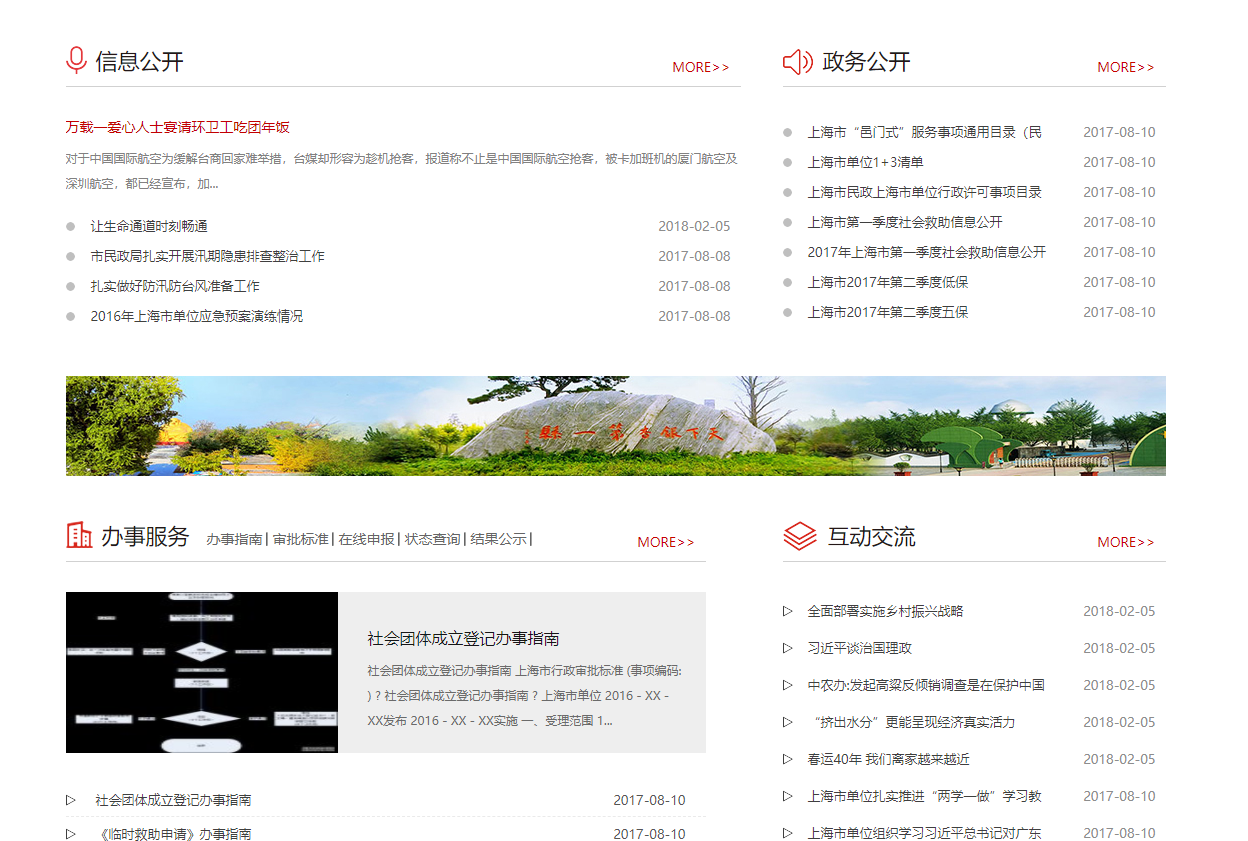
Task: Open 上海市第一季度社会救助信息公开
Action: [905, 222]
